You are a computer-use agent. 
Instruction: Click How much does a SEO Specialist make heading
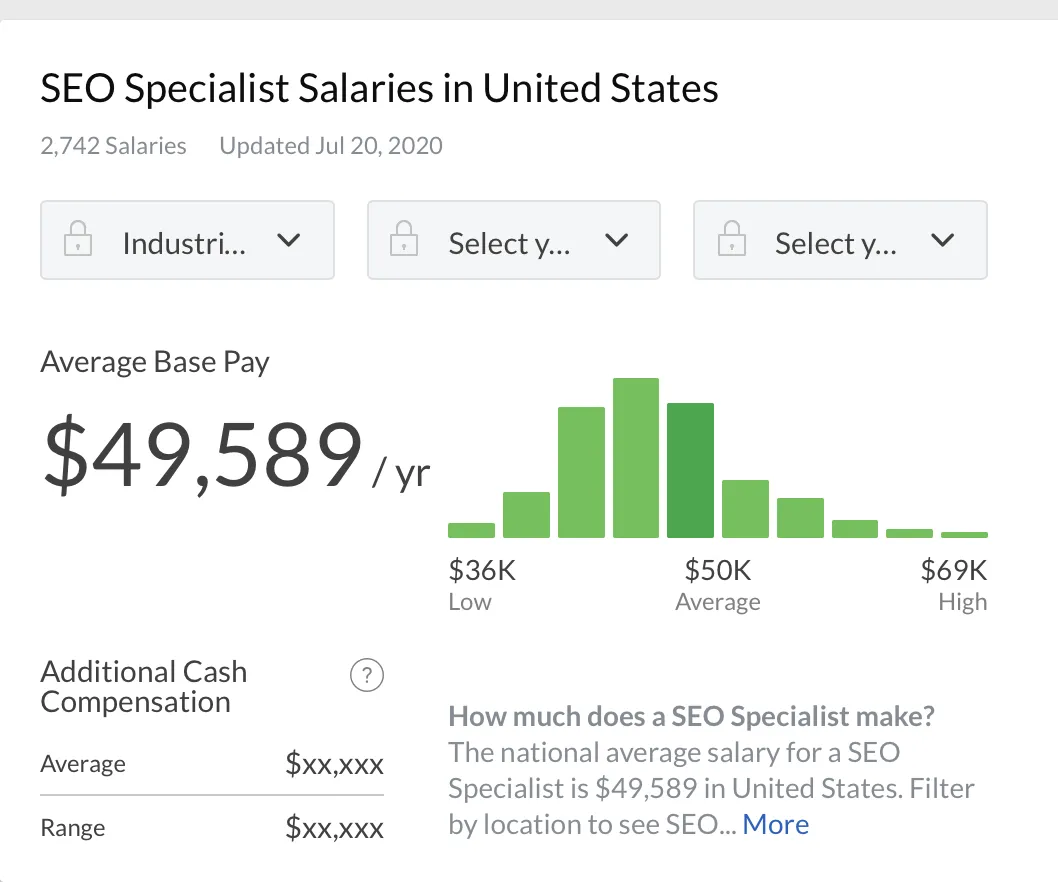pos(692,716)
